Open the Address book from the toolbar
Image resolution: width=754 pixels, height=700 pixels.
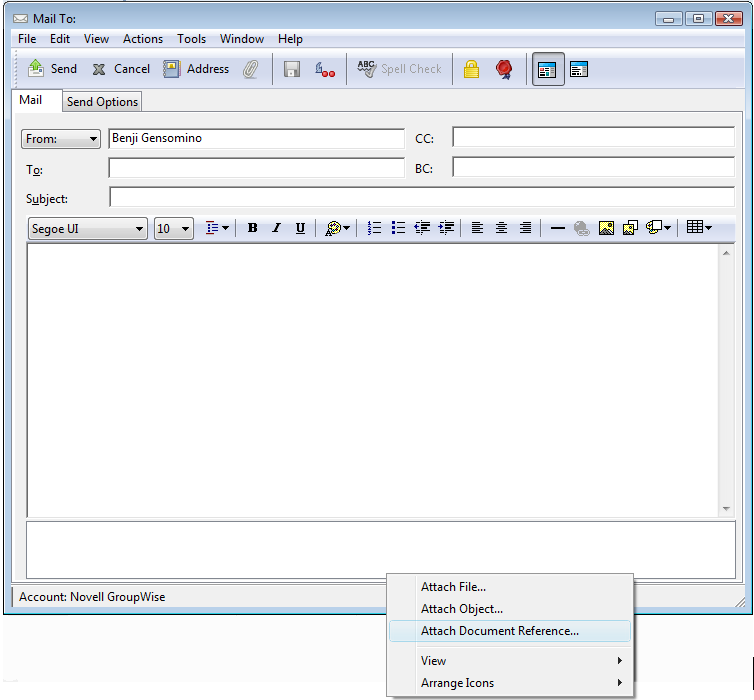click(x=196, y=69)
